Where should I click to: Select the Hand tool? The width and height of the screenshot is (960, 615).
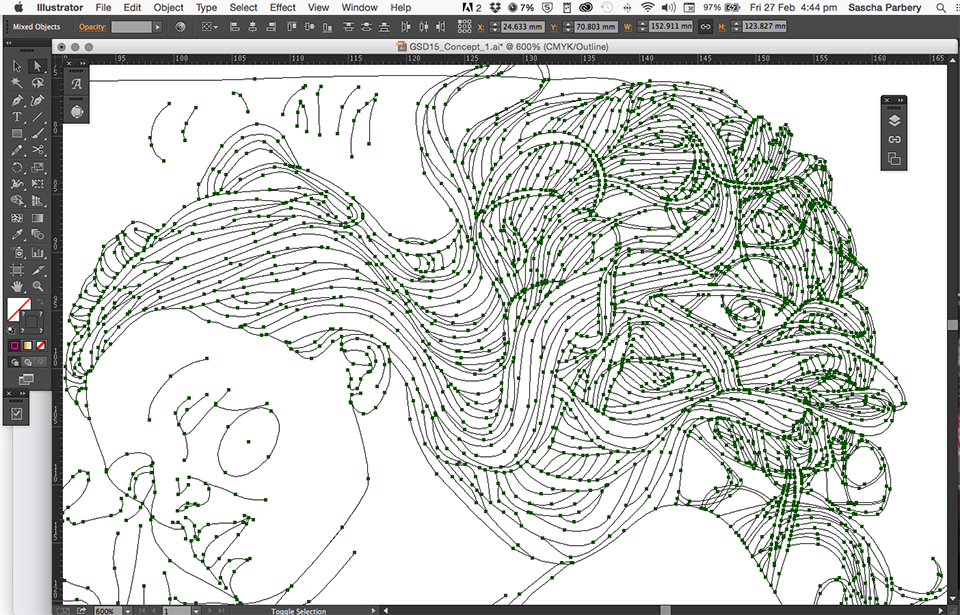tap(17, 287)
